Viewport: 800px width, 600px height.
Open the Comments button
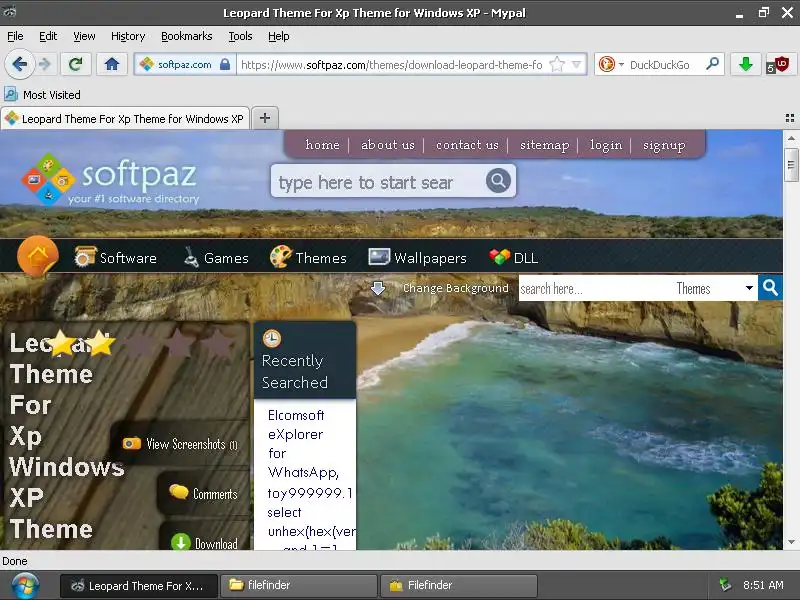coord(204,493)
